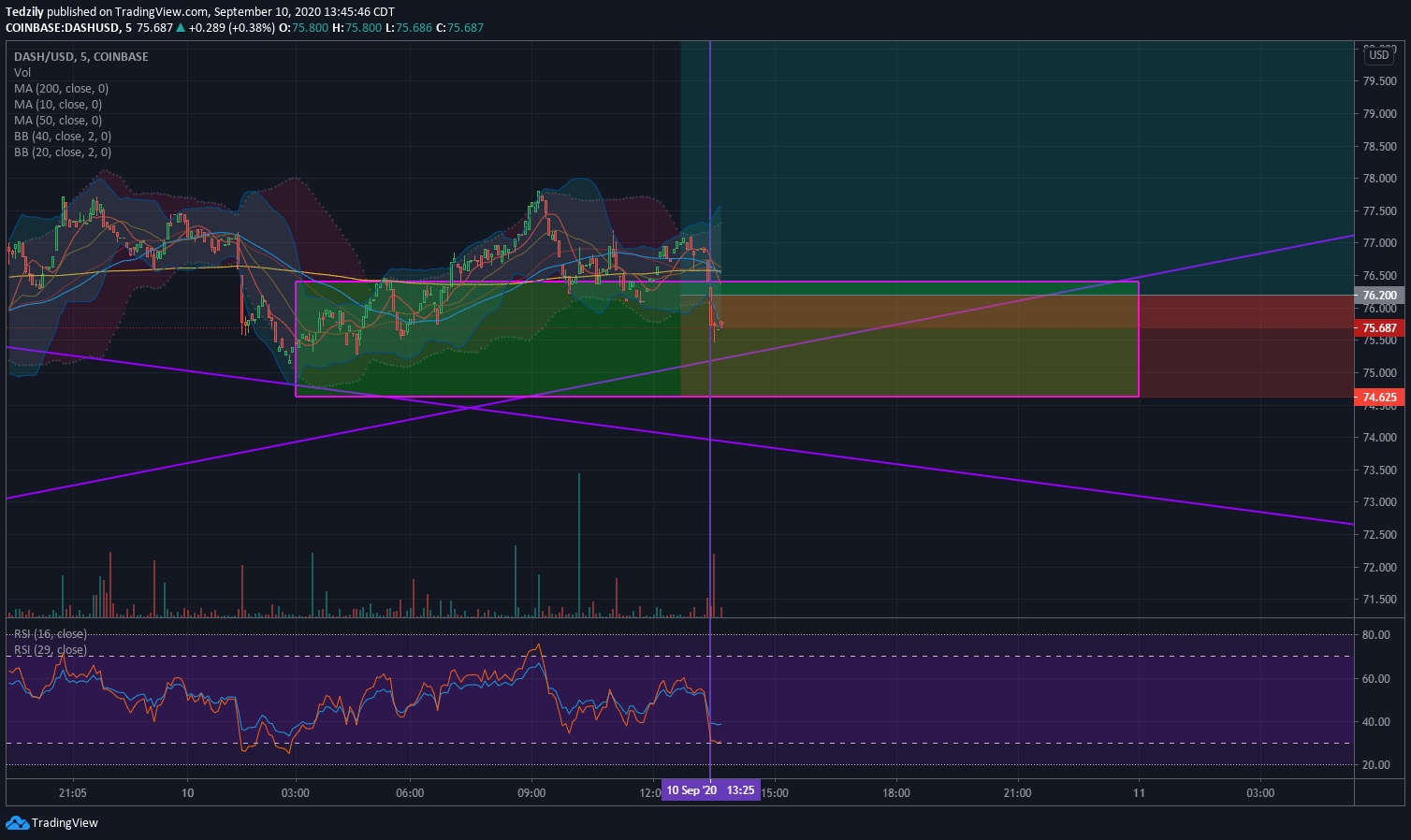Image resolution: width=1411 pixels, height=840 pixels.
Task: Click the H:75.800 high value in header
Action: 357,28
